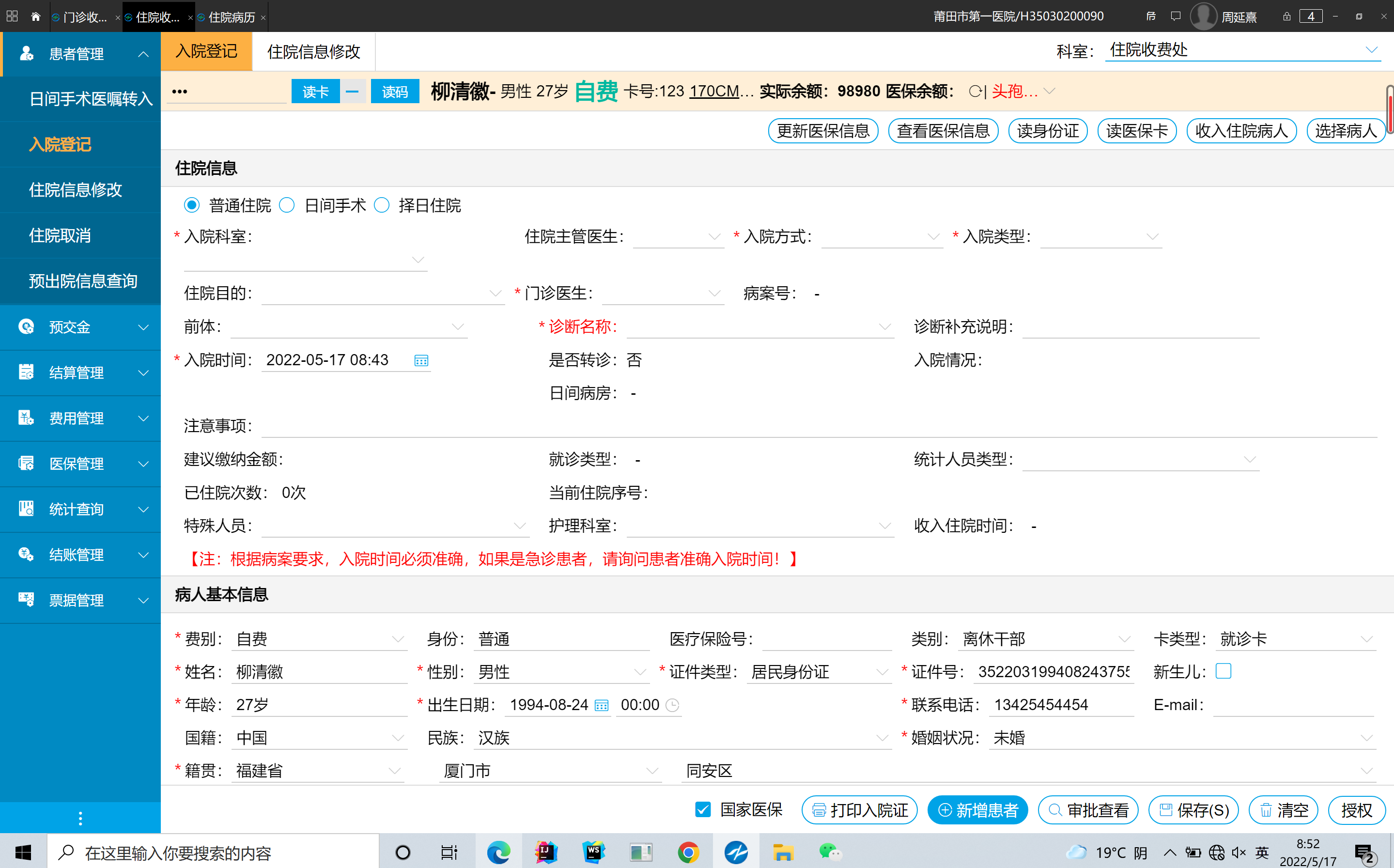Open the 费别 自费 dropdown

tap(319, 639)
